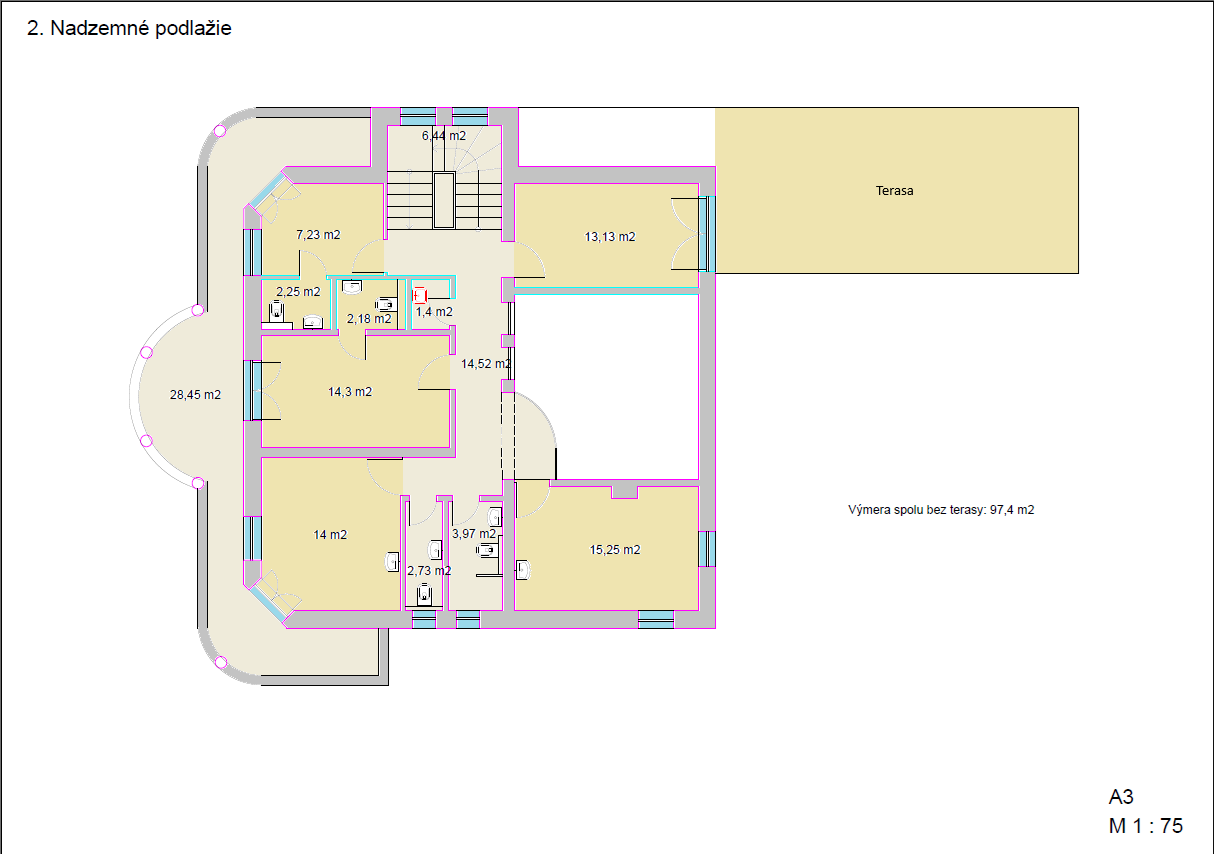Screen dimensions: 1215x854
Task: Click the 14,3 m2 room label
Action: pyautogui.click(x=350, y=392)
